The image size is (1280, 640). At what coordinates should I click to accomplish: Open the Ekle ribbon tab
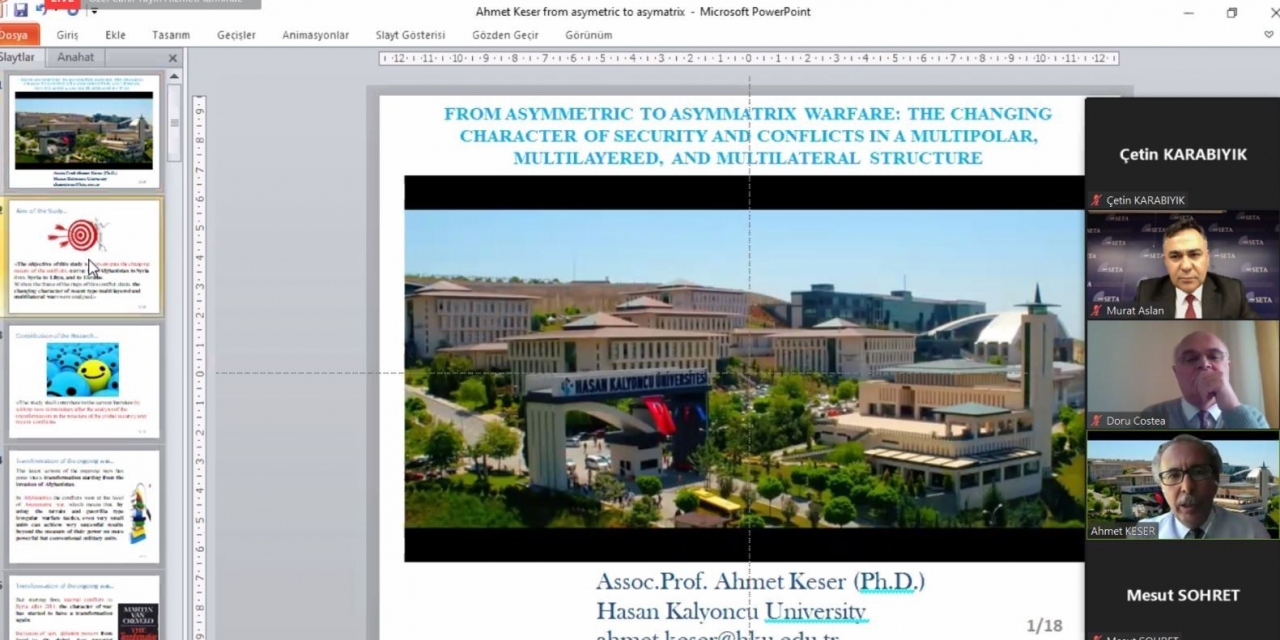(x=116, y=35)
